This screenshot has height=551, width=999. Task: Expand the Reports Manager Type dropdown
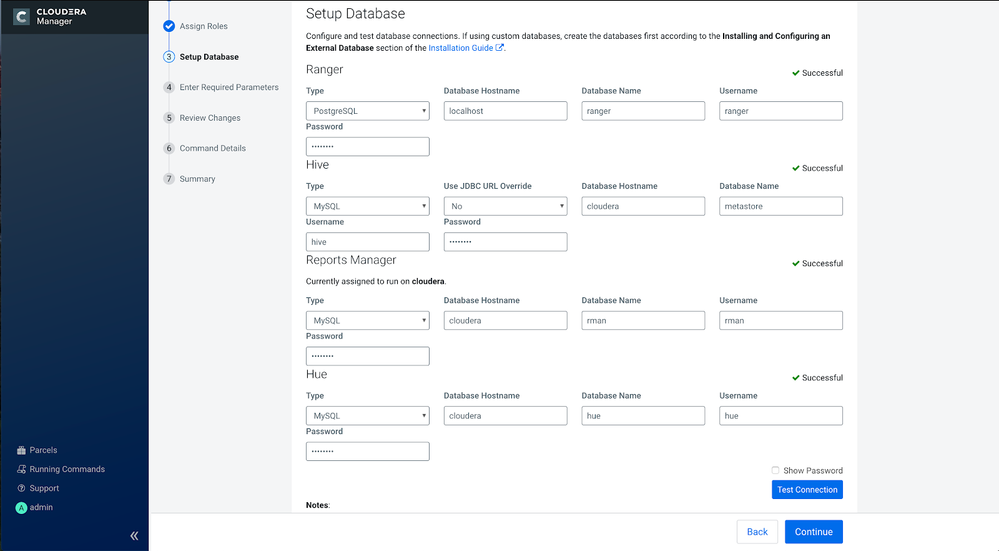368,320
